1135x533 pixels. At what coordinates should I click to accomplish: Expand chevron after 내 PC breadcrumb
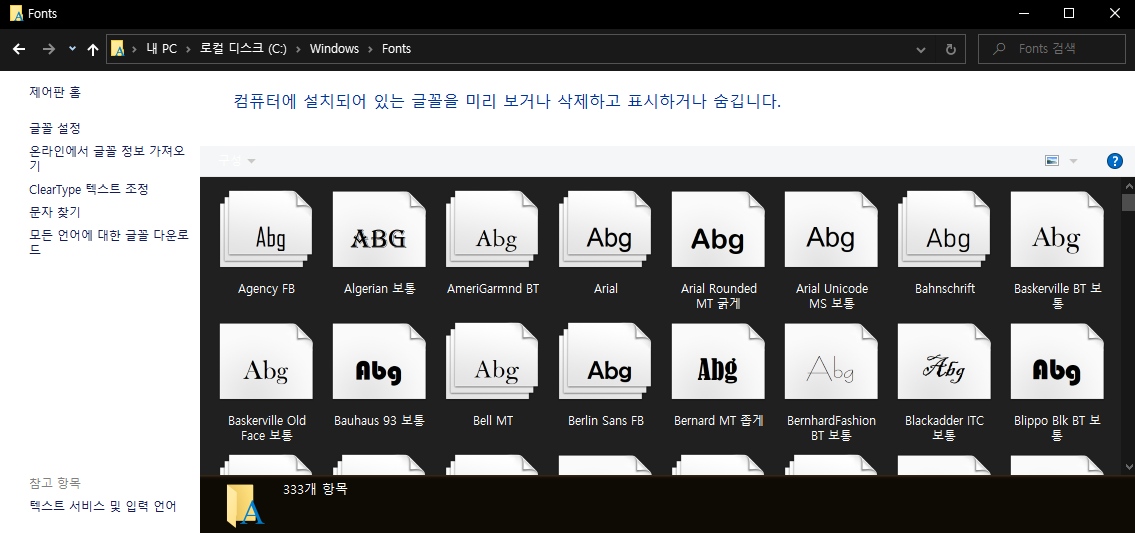point(188,49)
